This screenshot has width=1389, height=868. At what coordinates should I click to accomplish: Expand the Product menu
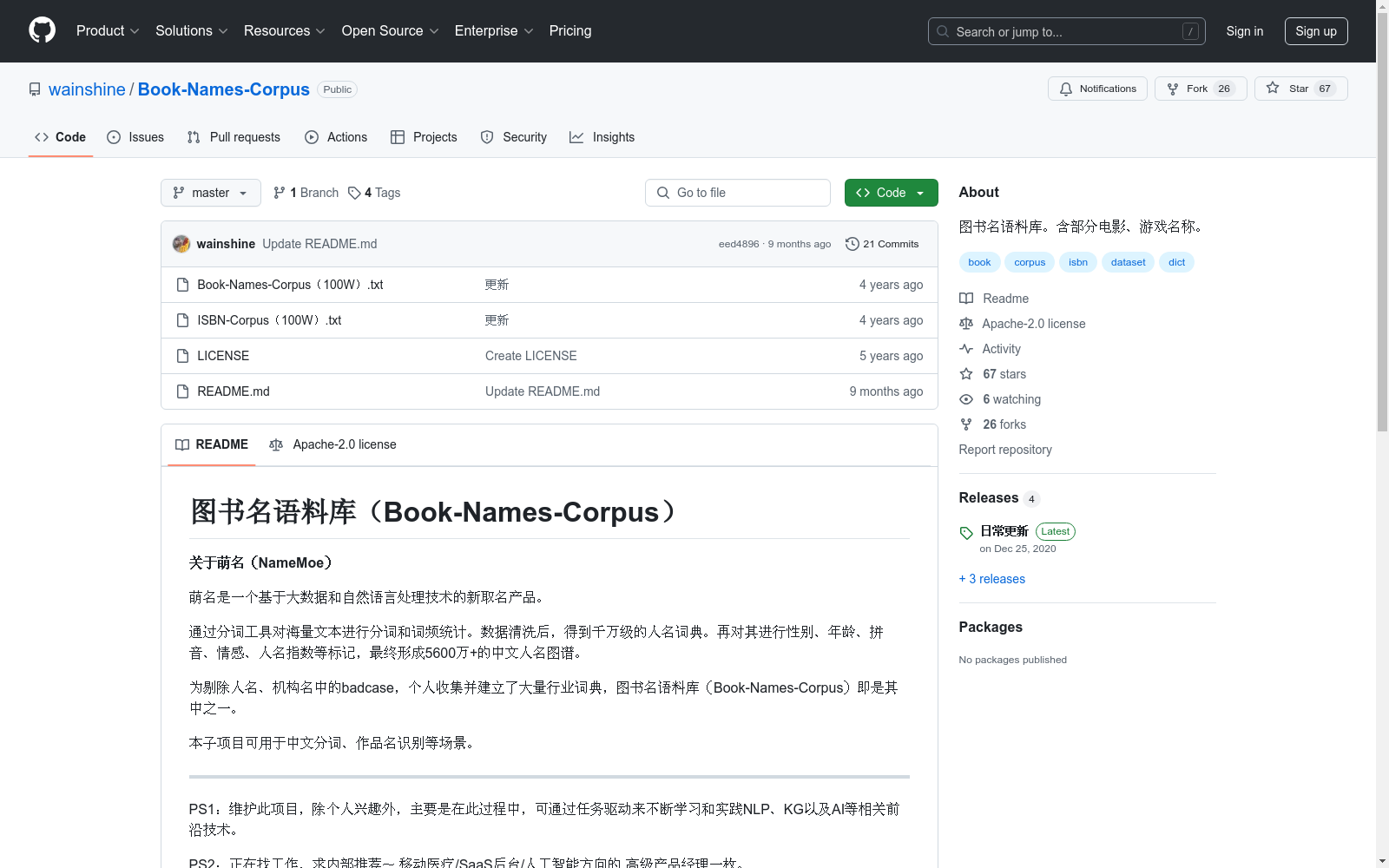click(108, 31)
